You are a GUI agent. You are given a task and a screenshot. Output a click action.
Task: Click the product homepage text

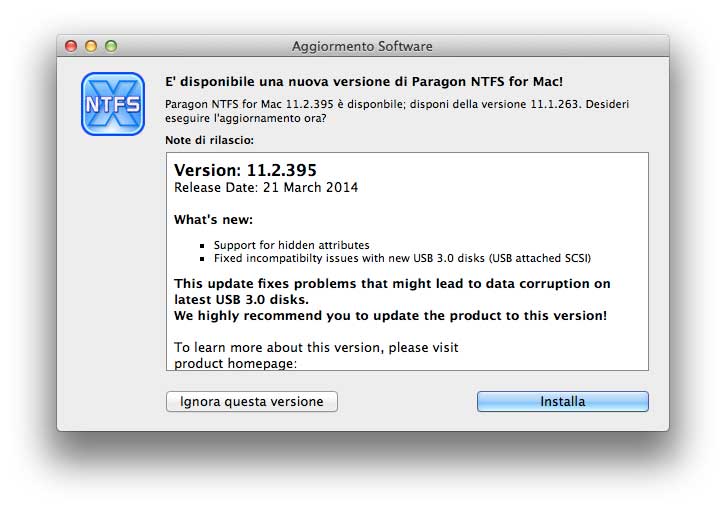point(235,363)
